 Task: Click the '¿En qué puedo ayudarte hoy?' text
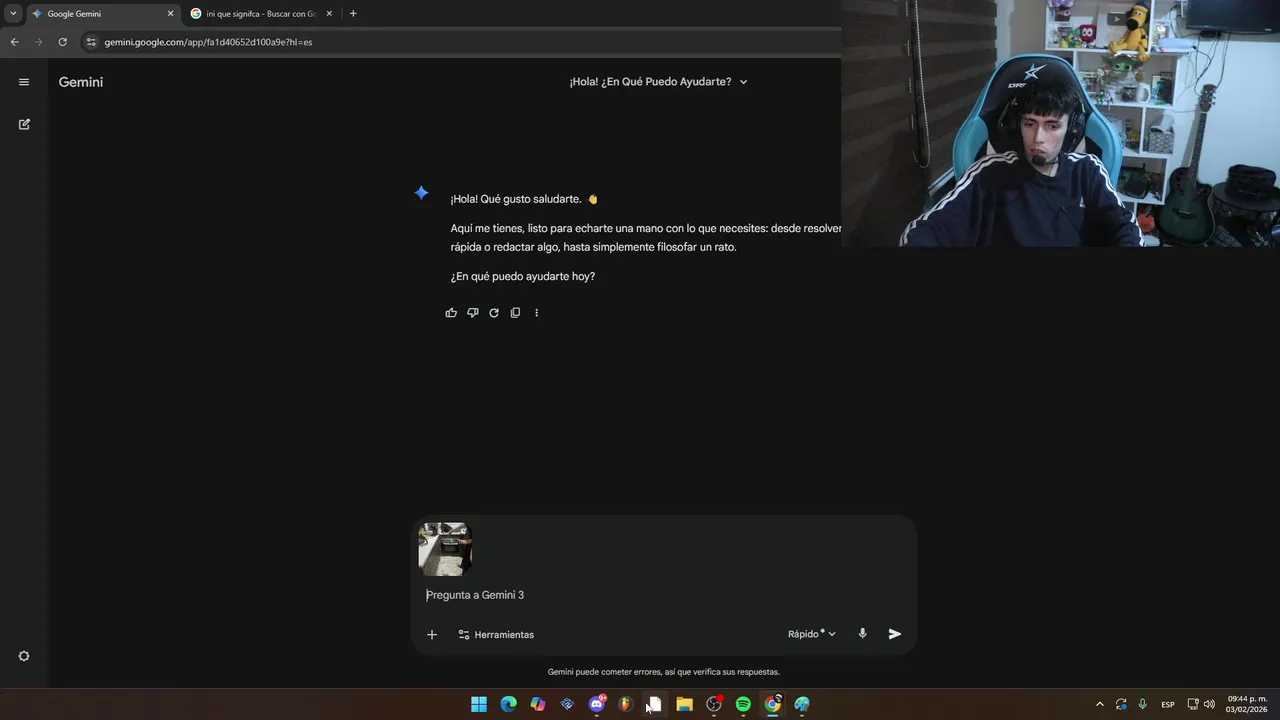point(523,276)
